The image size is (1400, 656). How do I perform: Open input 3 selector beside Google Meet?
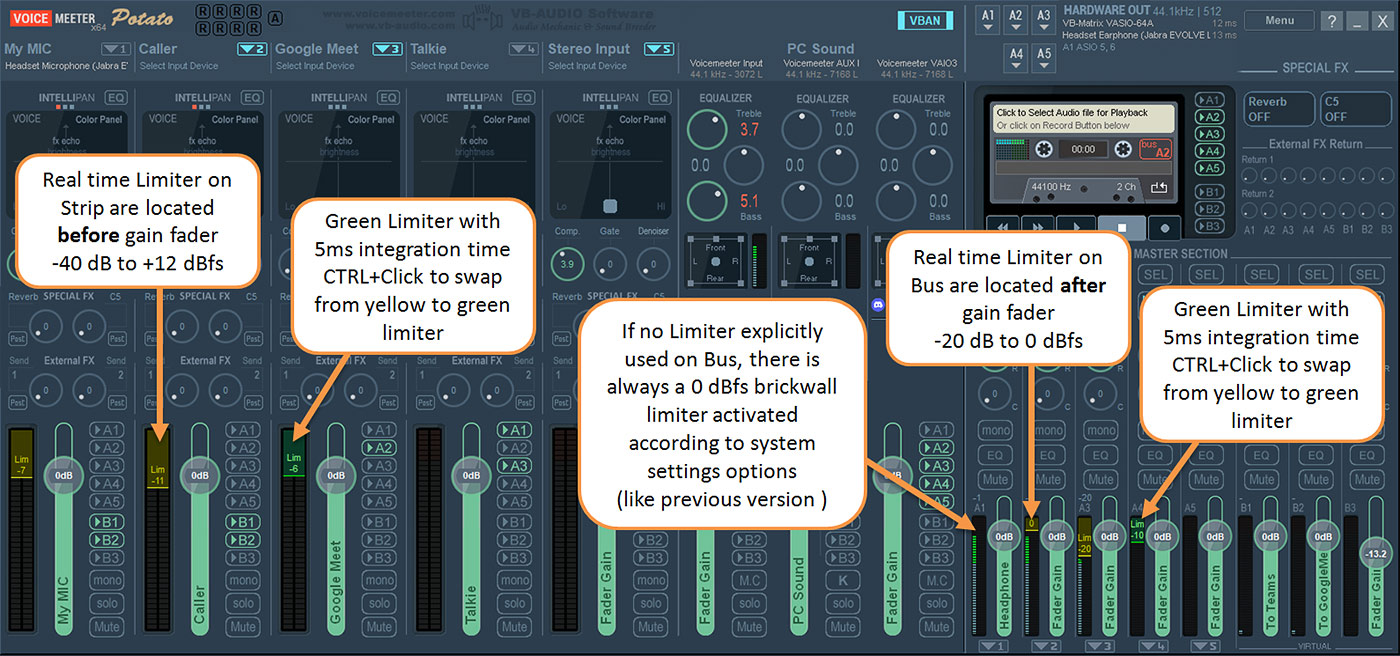tap(388, 48)
